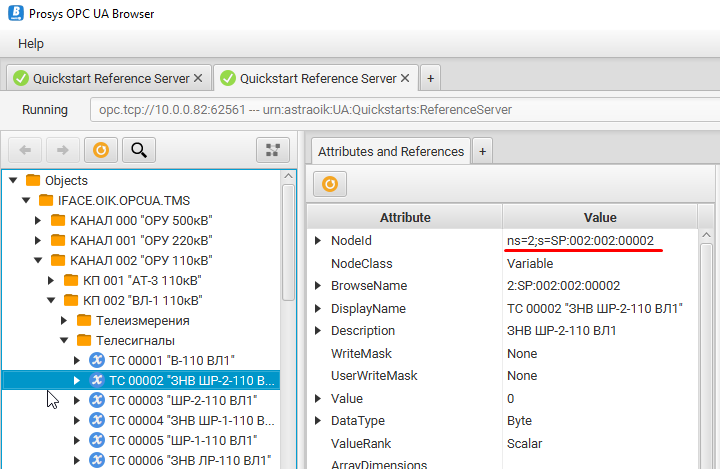
Task: Close the second Quickstart Reference Server tab
Action: click(x=406, y=78)
